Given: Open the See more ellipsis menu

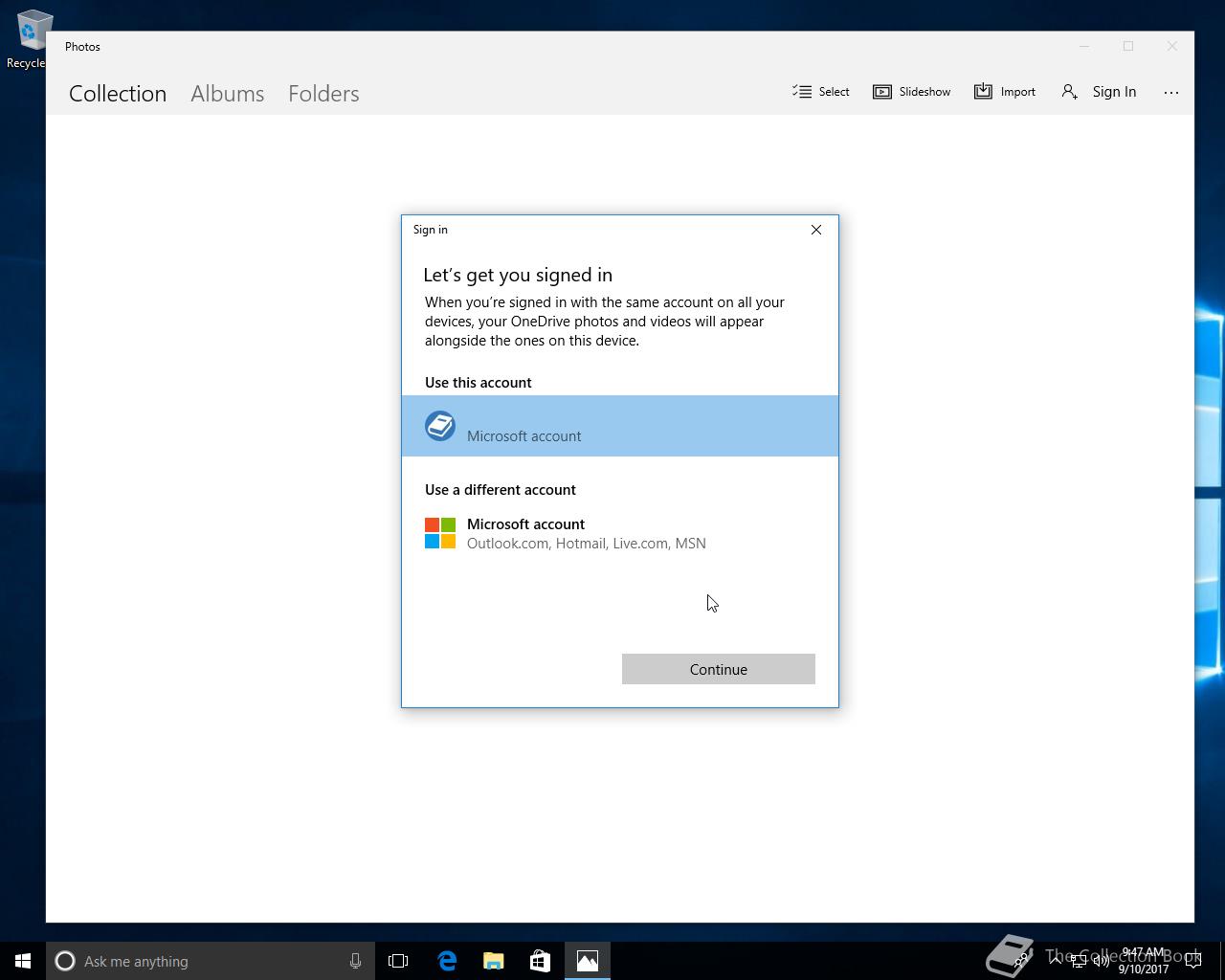Looking at the screenshot, I should (1171, 92).
